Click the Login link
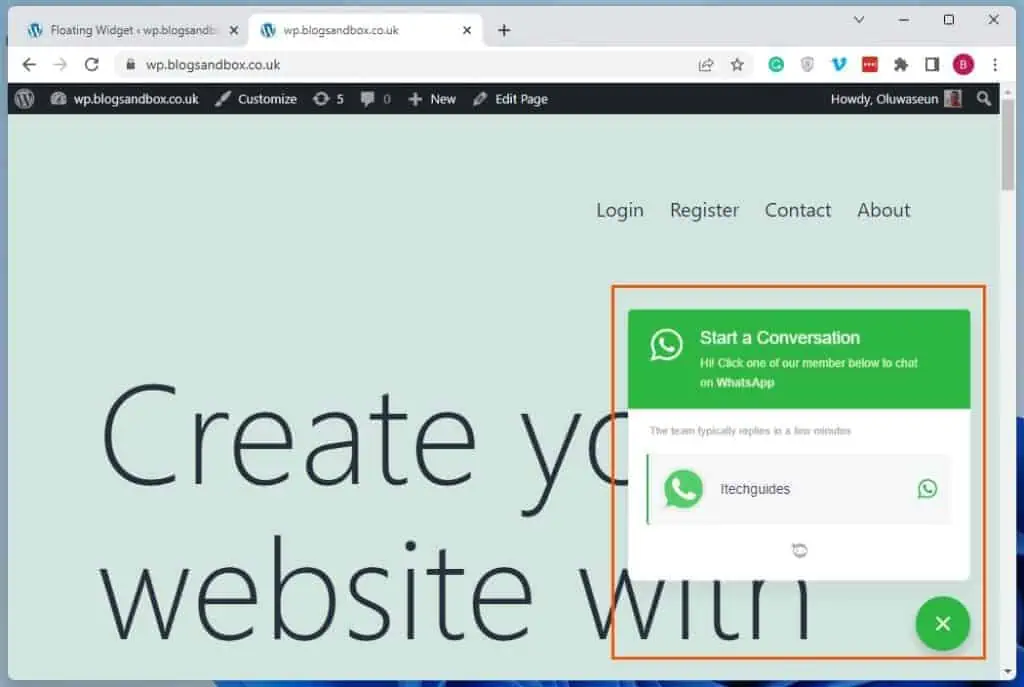This screenshot has width=1024, height=687. pyautogui.click(x=619, y=210)
